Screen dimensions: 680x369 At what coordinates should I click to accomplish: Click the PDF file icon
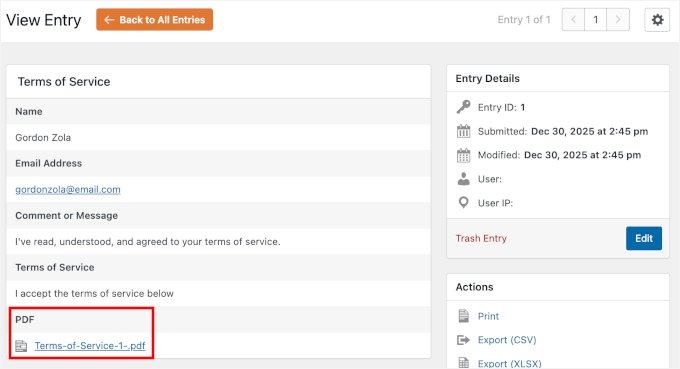(21, 346)
